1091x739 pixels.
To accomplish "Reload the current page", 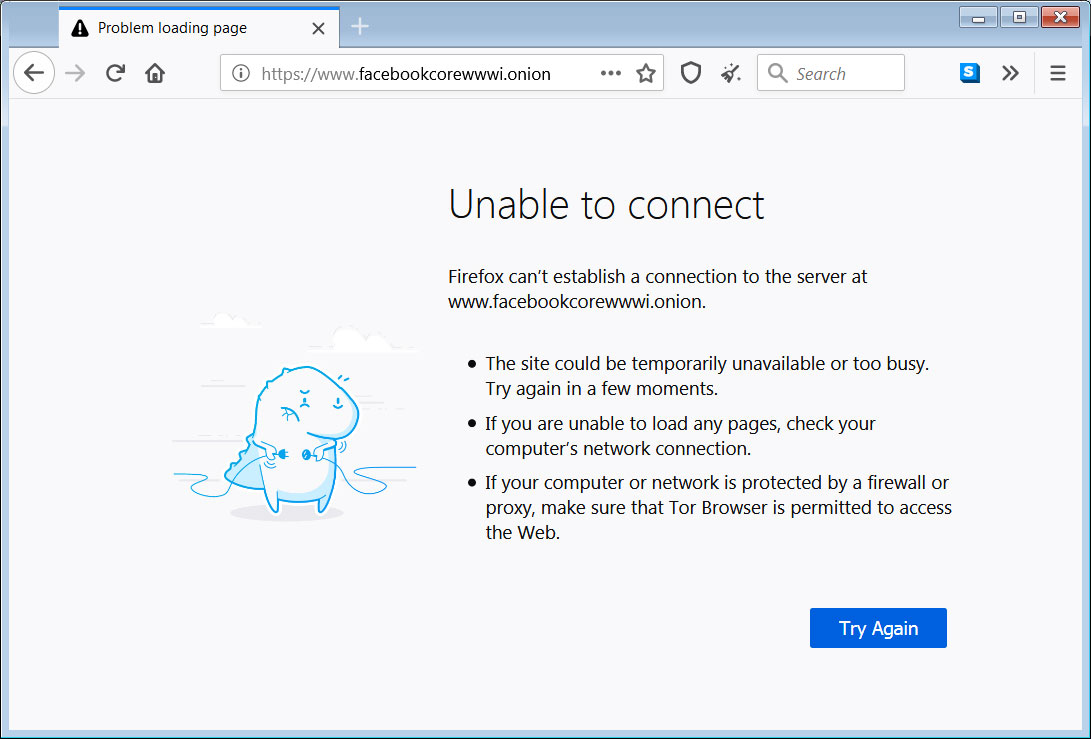I will [116, 73].
